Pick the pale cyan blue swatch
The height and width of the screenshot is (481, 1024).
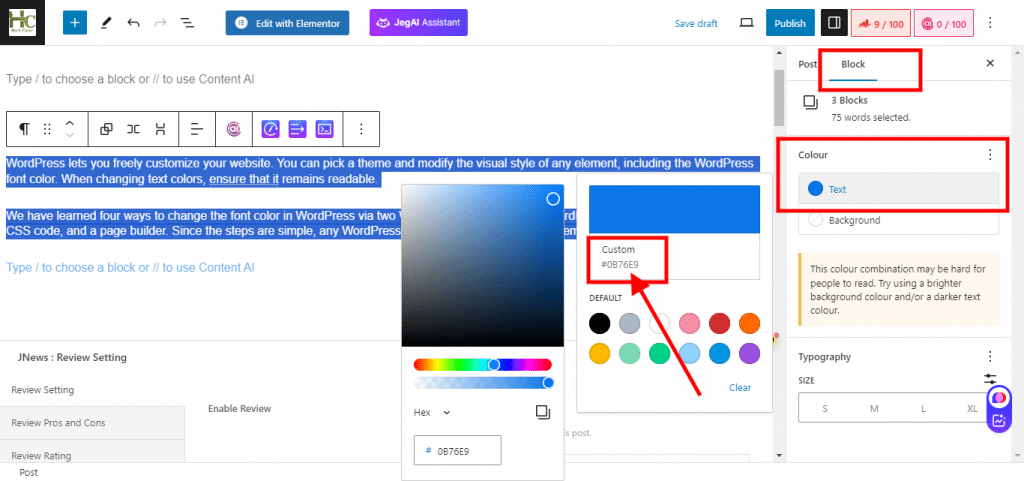tap(690, 353)
